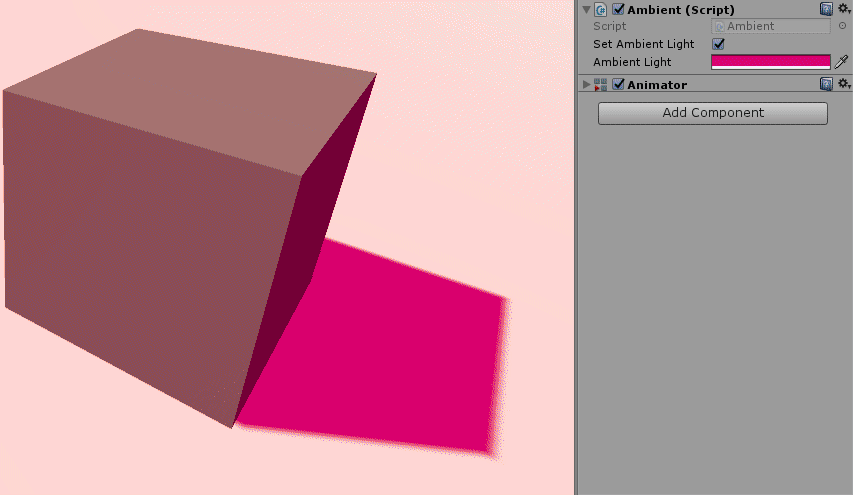This screenshot has width=853, height=495.
Task: Open the Ambient script gear settings menu
Action: coord(844,9)
